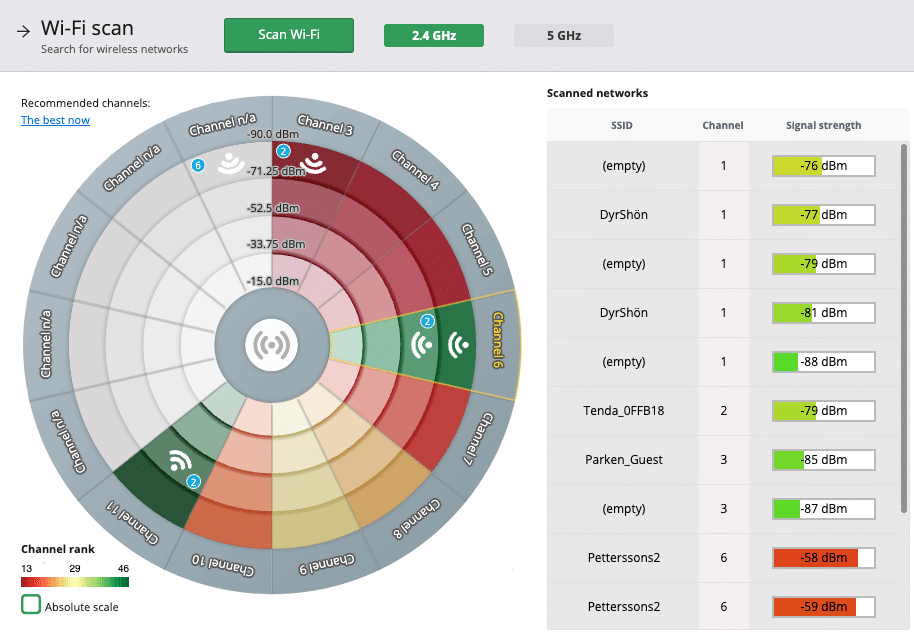Screen dimensions: 914x638
Task: Click the blue badge 2 on Channel 11
Action: [x=195, y=481]
